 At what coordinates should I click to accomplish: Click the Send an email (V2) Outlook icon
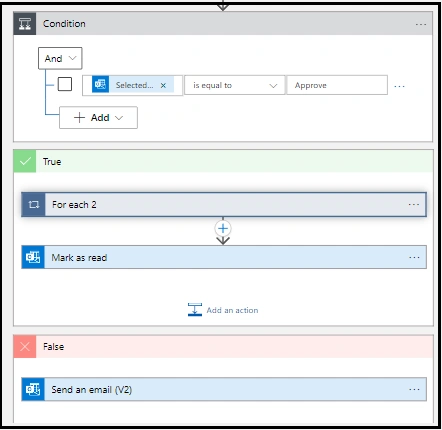[x=33, y=389]
